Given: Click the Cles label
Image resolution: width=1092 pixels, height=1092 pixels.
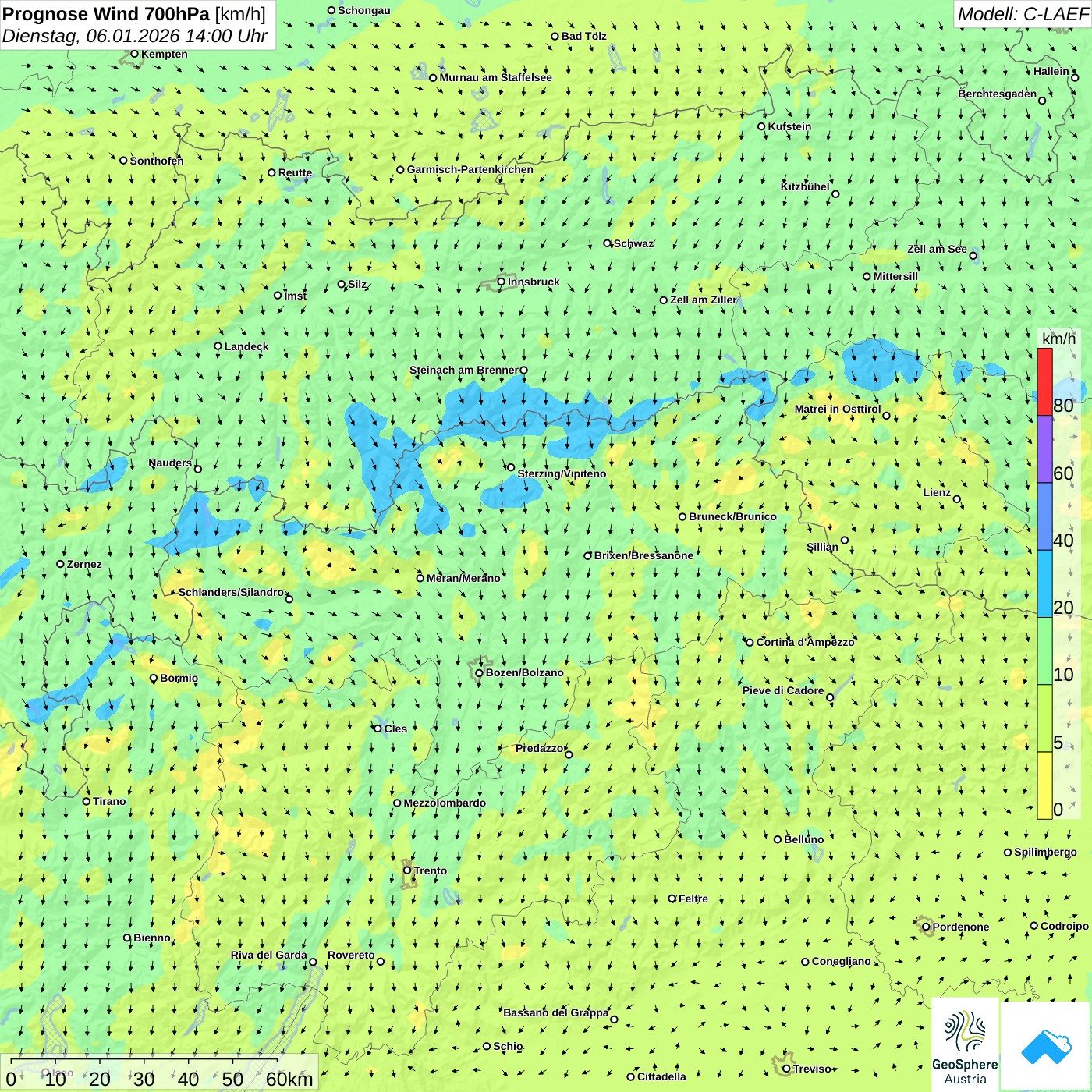Looking at the screenshot, I should 395,729.
